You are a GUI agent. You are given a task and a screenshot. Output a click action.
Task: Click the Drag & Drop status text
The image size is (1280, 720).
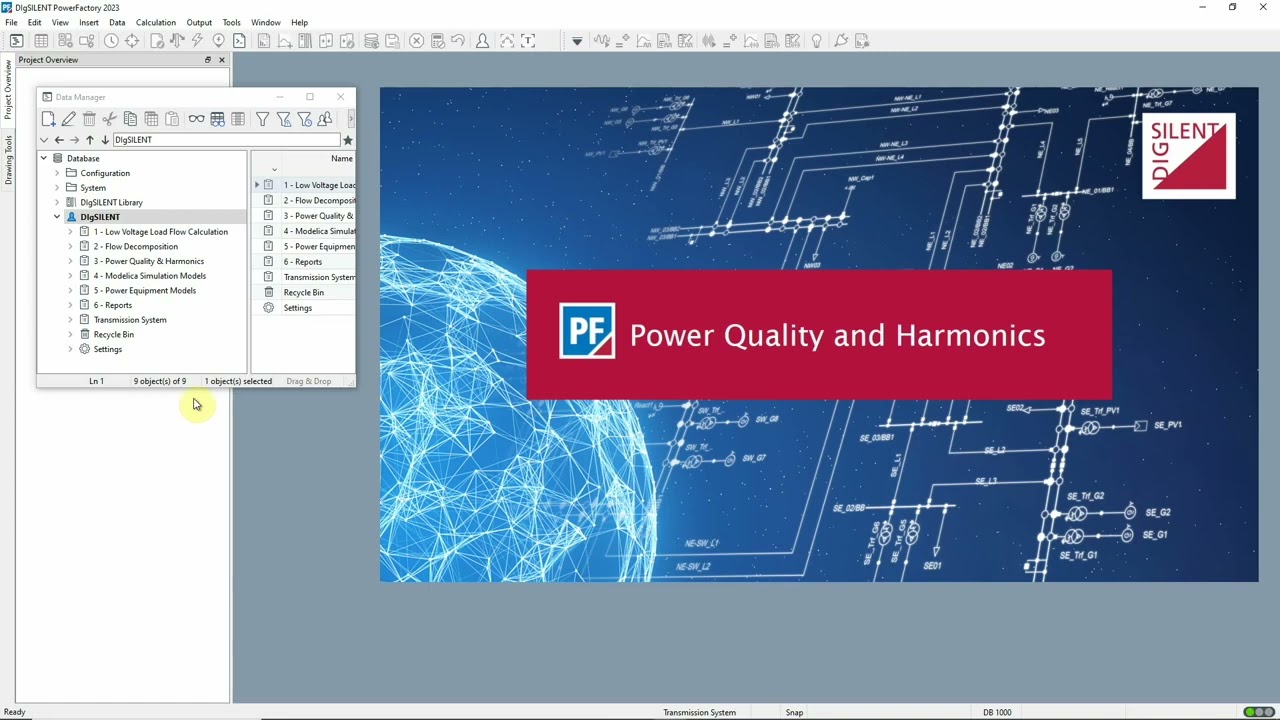[x=308, y=381]
